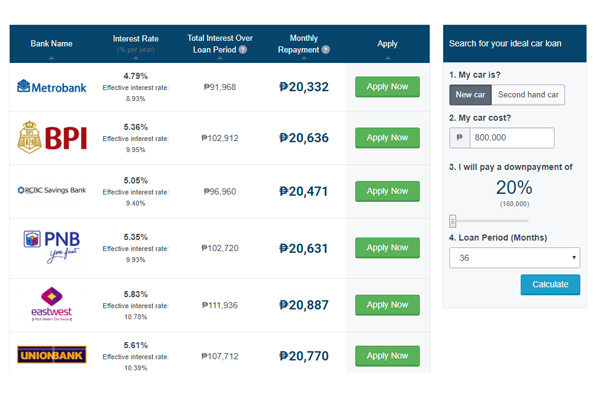Viewport: 600px width, 400px height.
Task: Click the Interest Rate column header
Action: point(135,39)
